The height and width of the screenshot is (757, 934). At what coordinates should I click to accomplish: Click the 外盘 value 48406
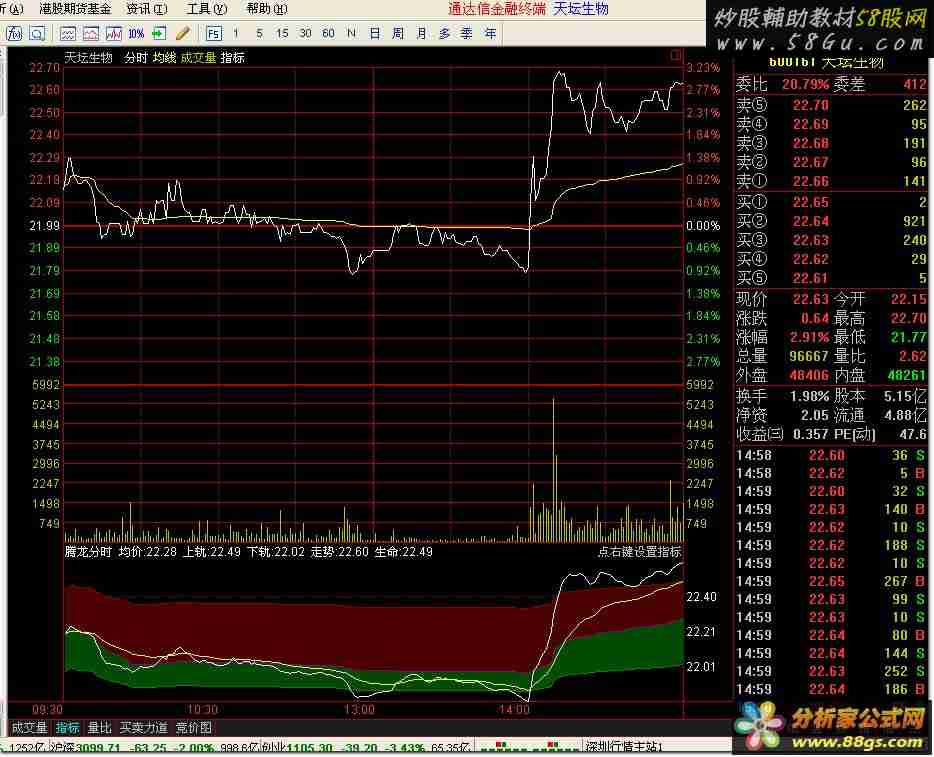point(809,375)
